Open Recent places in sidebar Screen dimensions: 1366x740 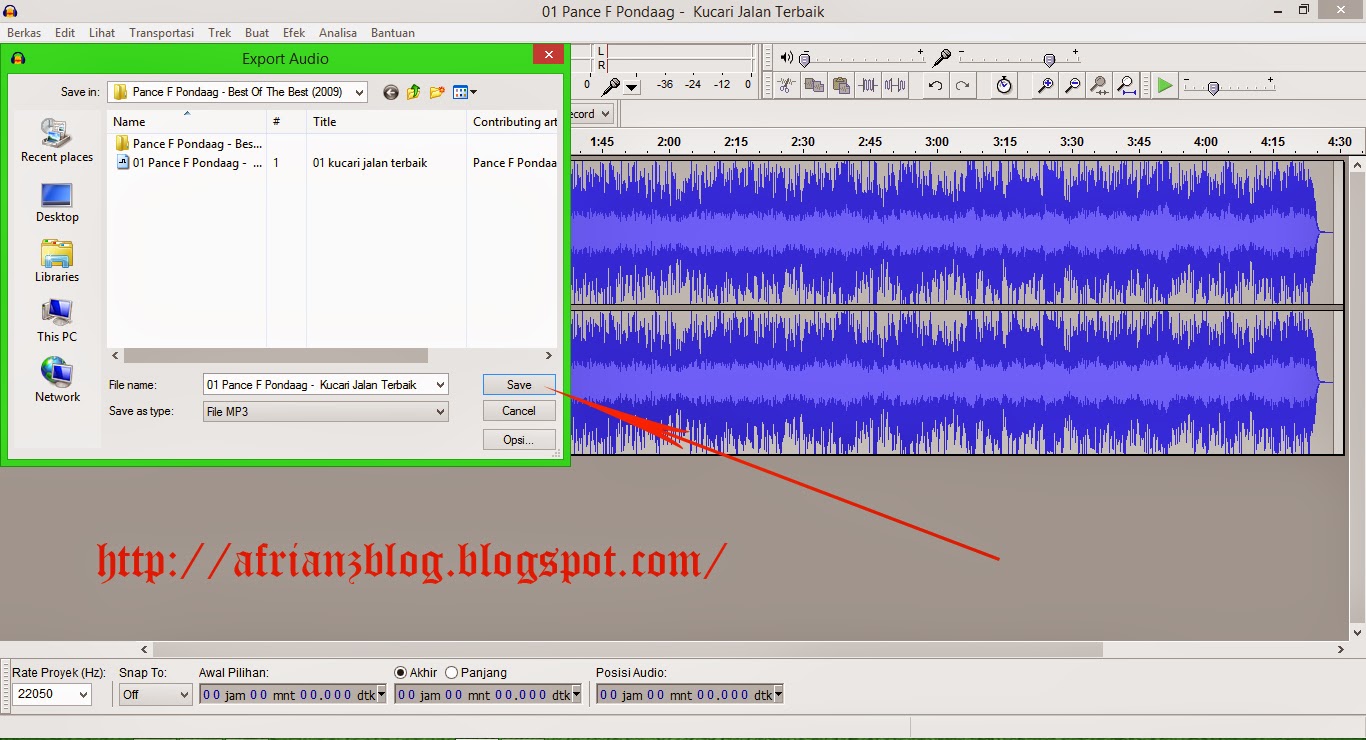(x=57, y=141)
